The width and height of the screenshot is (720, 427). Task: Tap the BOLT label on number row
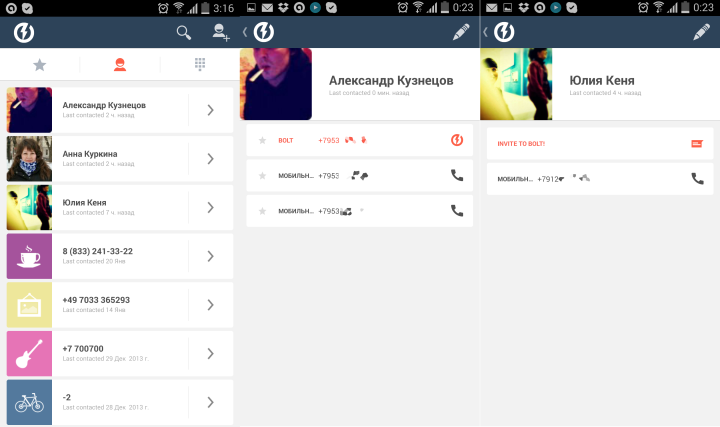coord(286,140)
